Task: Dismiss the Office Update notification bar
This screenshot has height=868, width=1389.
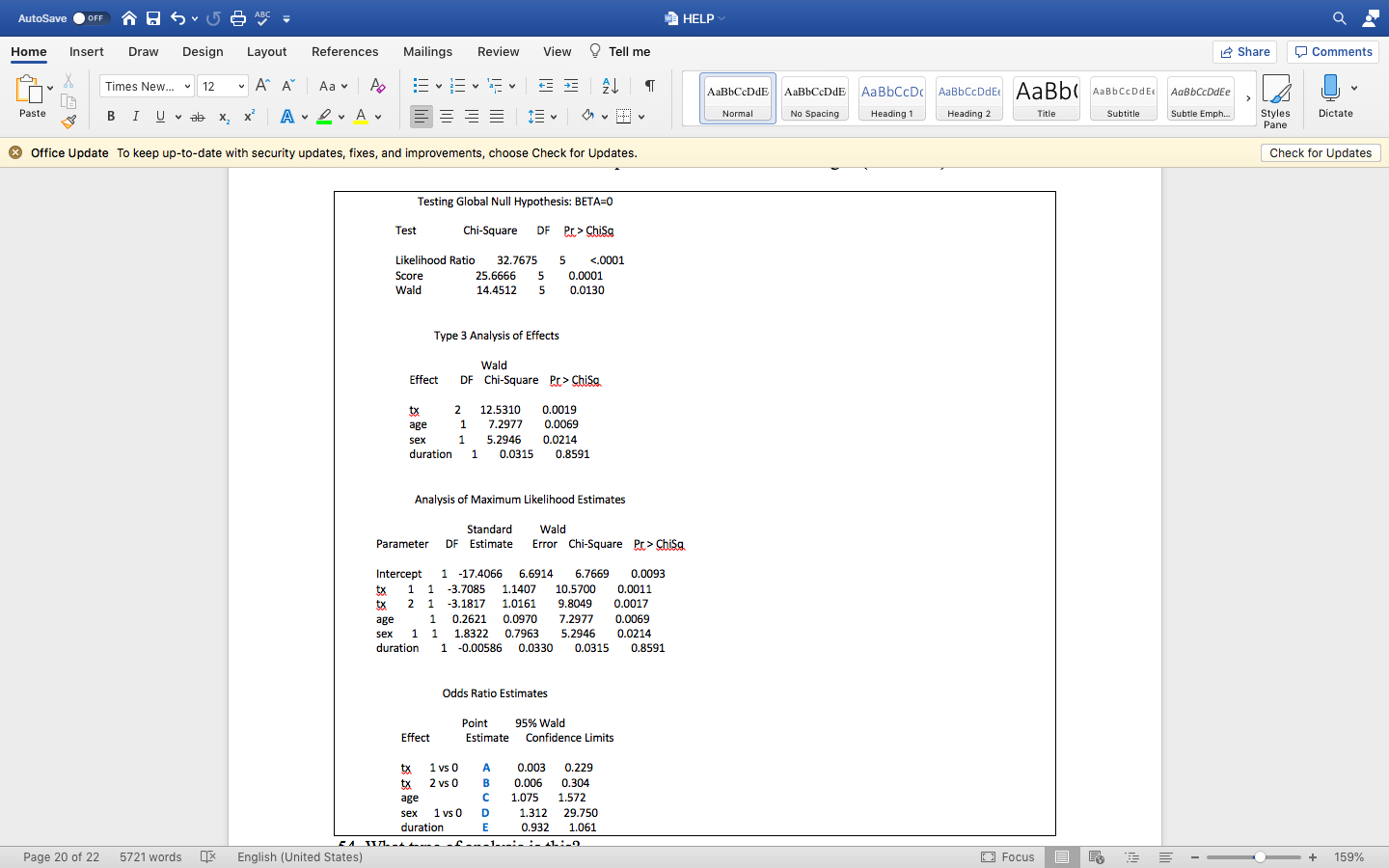Action: [14, 152]
